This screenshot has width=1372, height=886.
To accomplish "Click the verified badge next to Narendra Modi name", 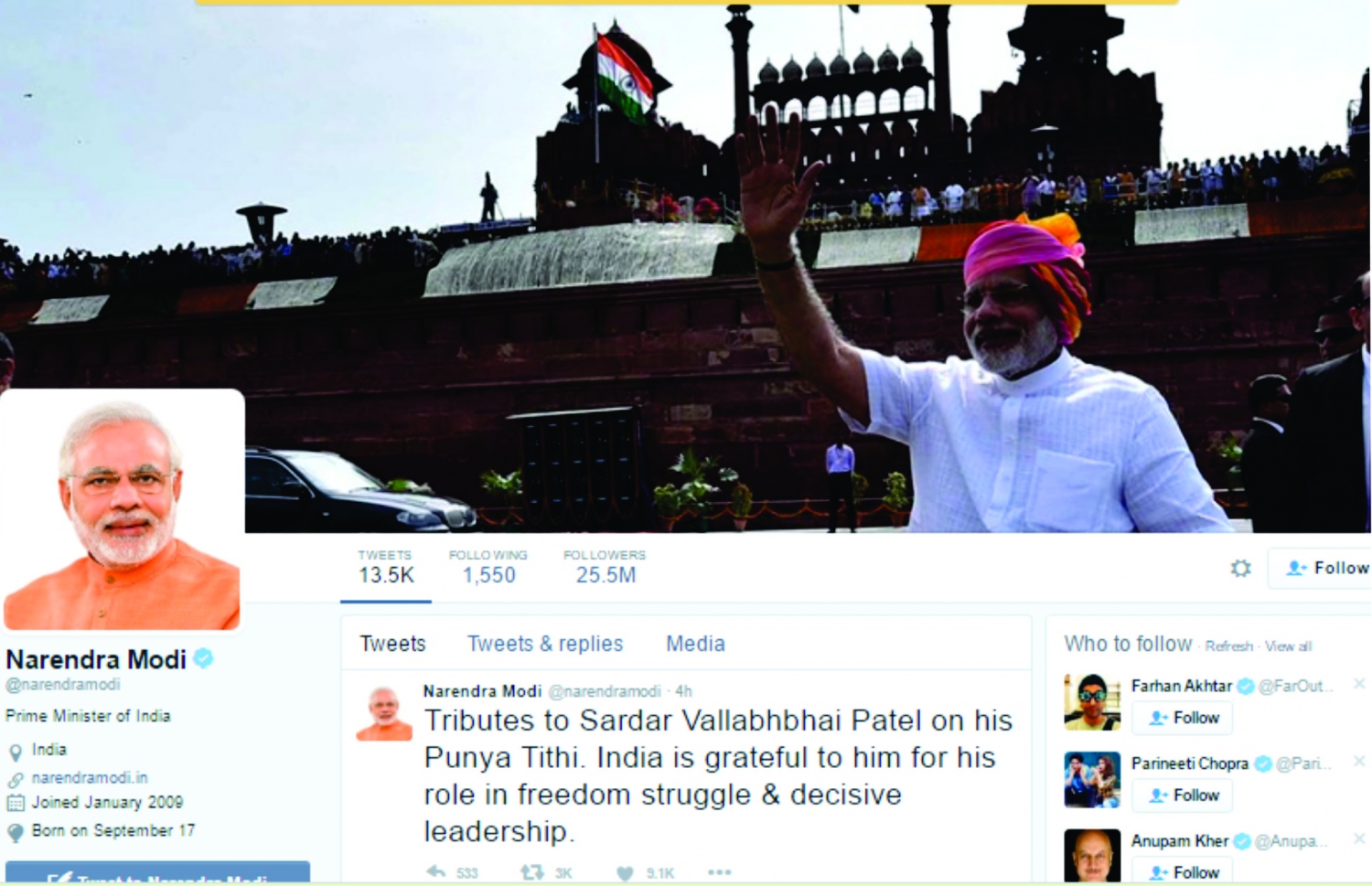I will [203, 657].
